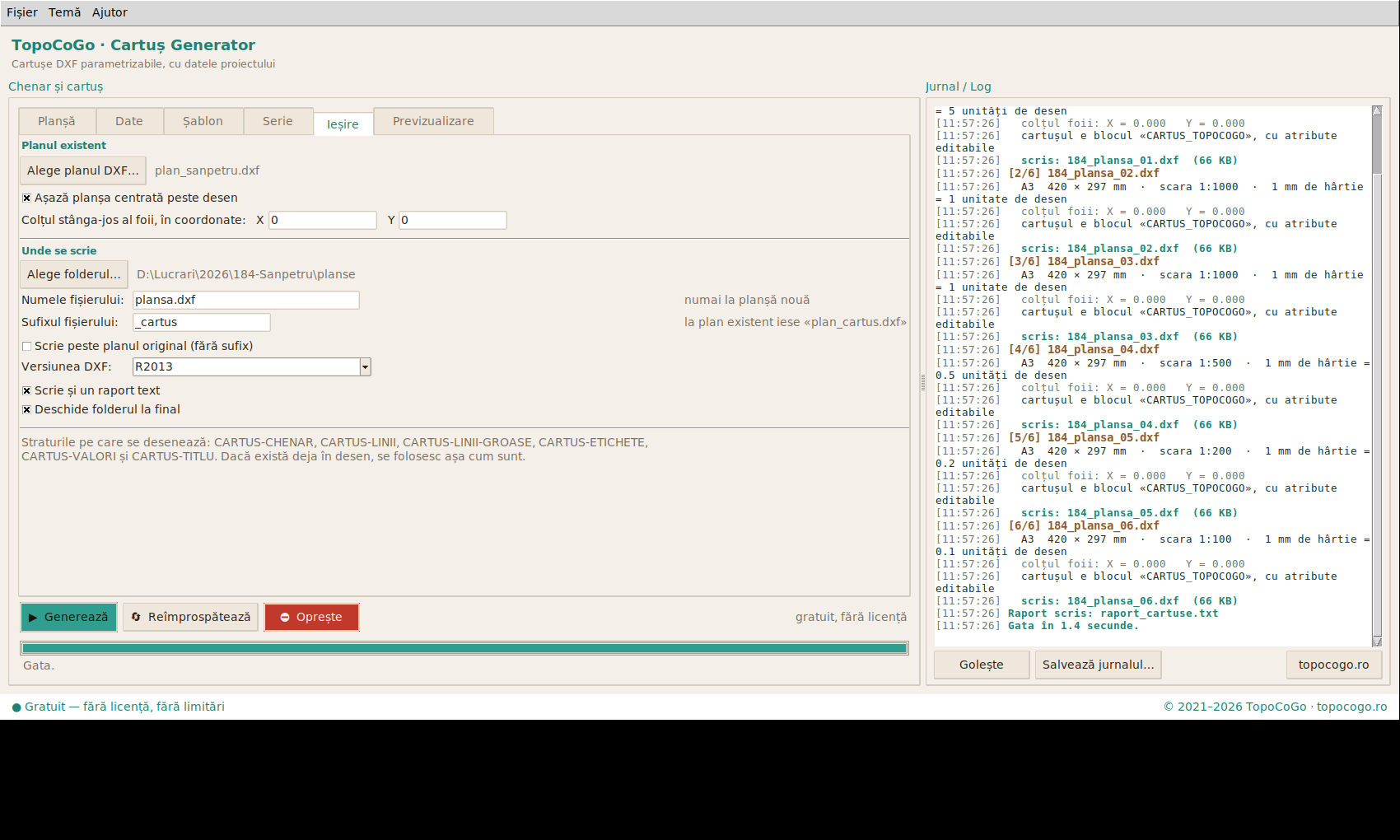
Task: Switch to the Șablon tab
Action: point(203,121)
